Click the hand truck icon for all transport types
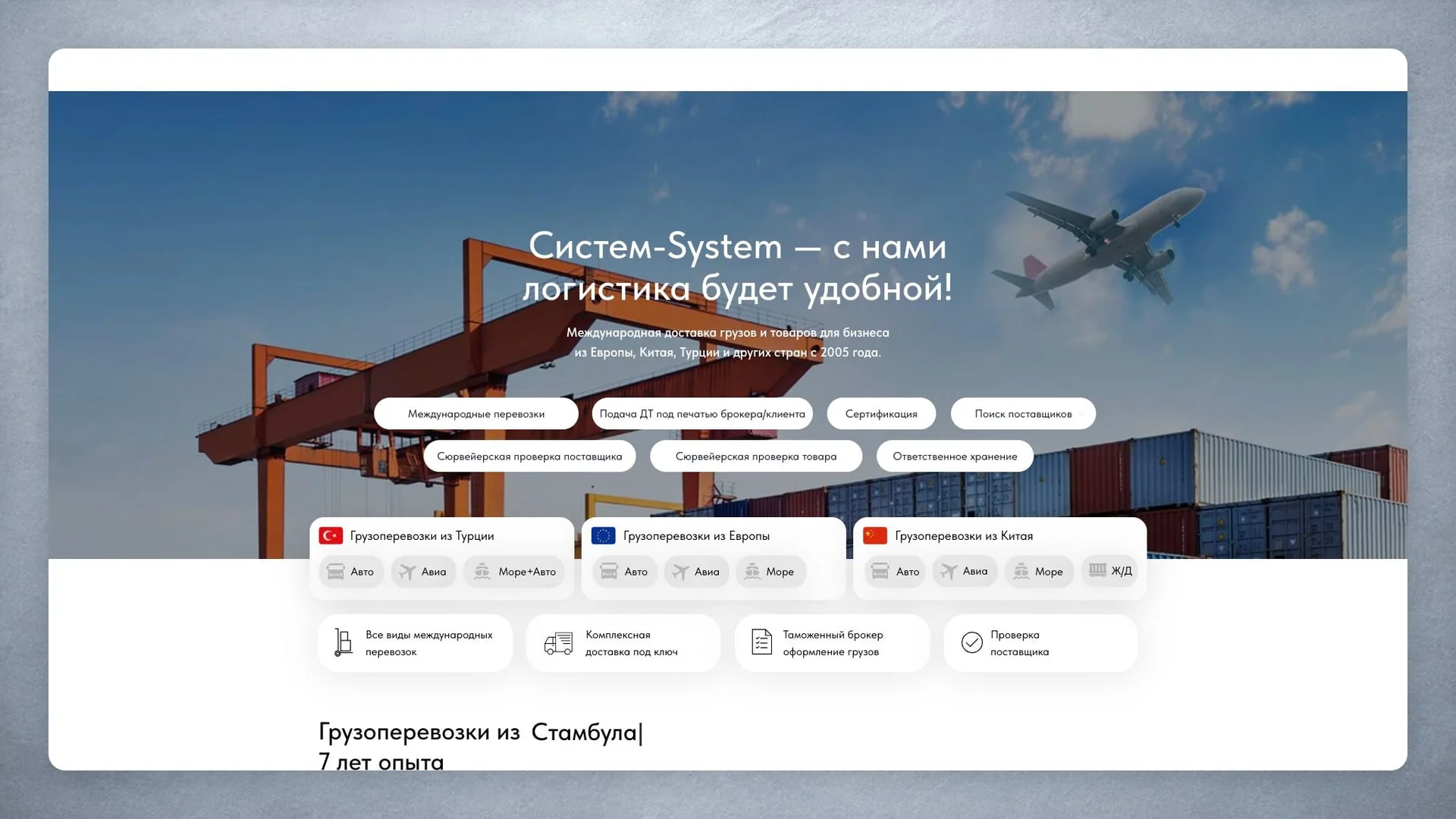The height and width of the screenshot is (819, 1456). 344,642
